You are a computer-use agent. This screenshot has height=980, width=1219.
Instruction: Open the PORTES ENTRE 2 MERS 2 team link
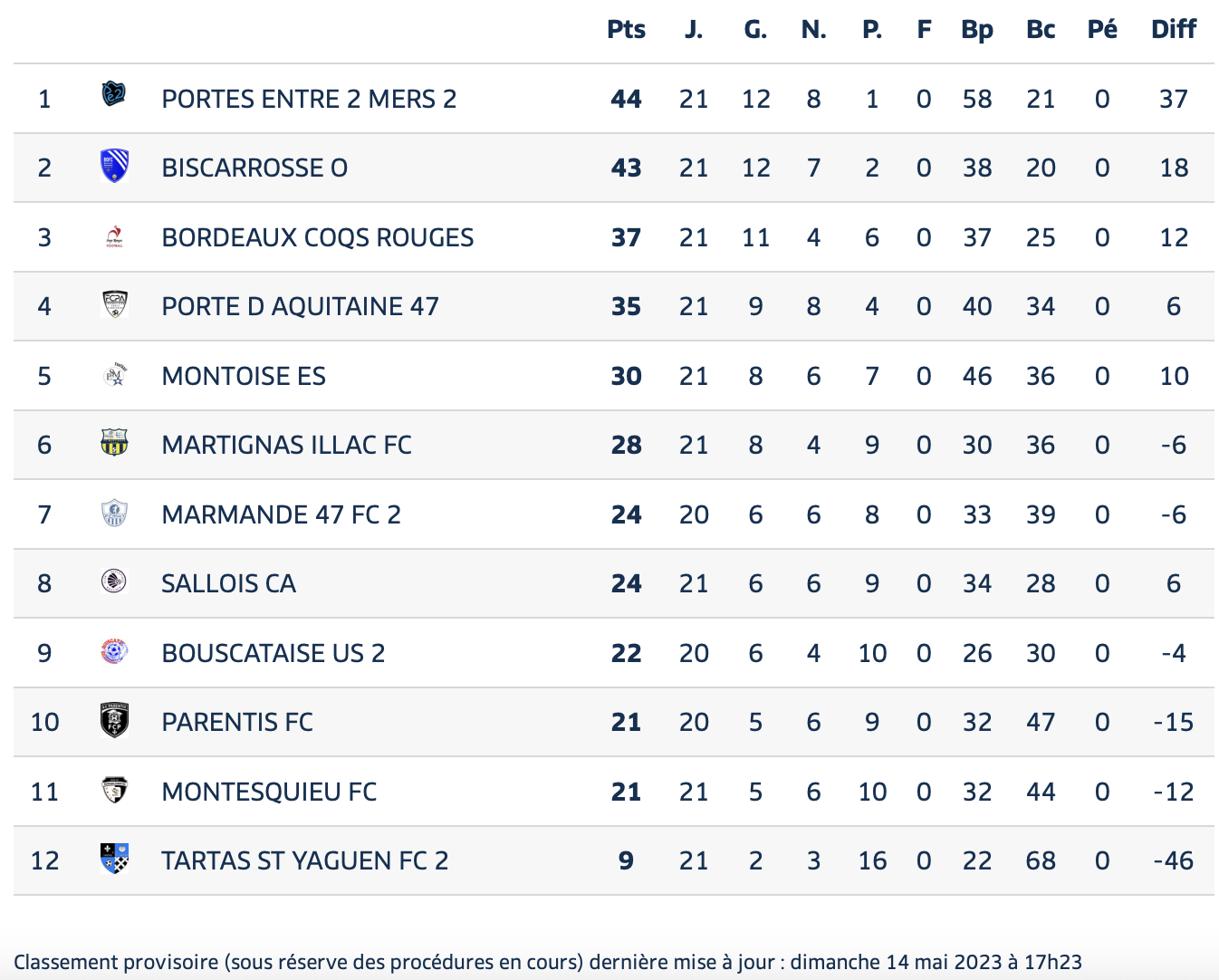tap(309, 99)
